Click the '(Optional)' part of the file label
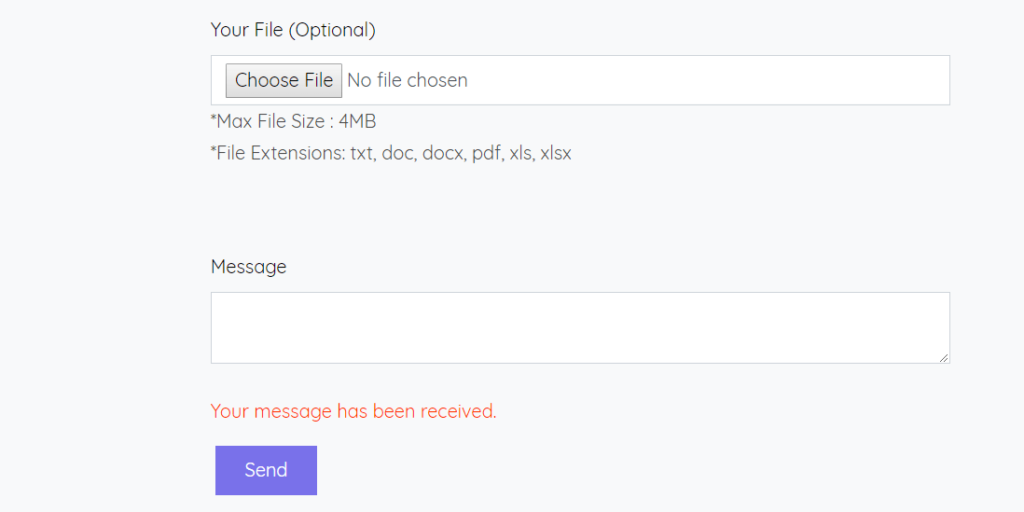 click(332, 30)
